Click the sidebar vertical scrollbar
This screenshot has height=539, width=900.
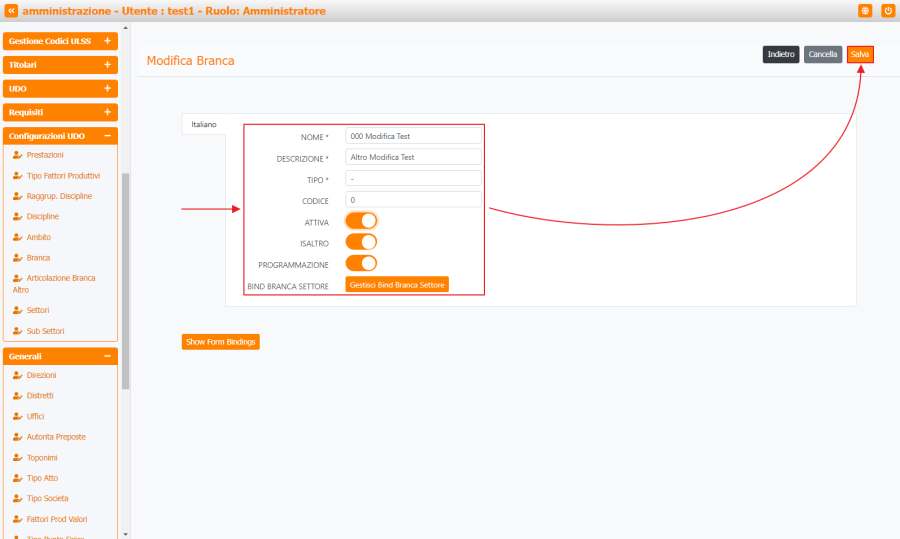(x=125, y=280)
